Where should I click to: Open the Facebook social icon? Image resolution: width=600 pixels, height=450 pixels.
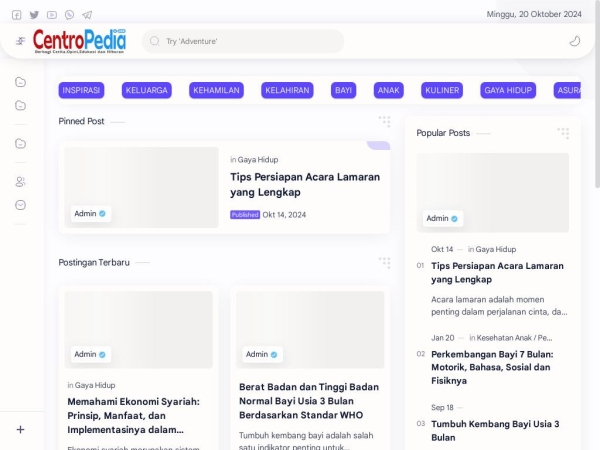[16, 15]
